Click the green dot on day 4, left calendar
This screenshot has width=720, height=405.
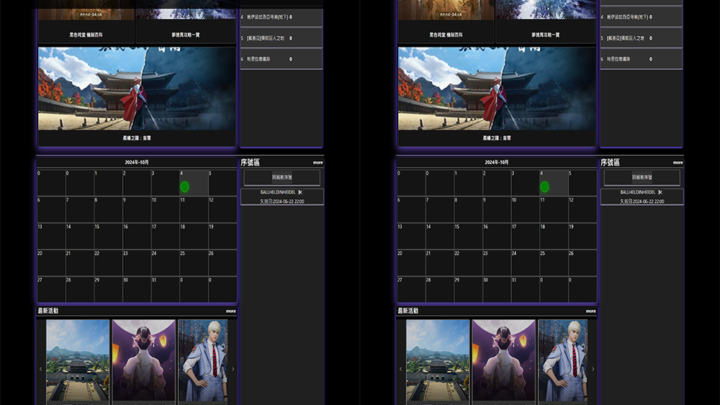[184, 186]
